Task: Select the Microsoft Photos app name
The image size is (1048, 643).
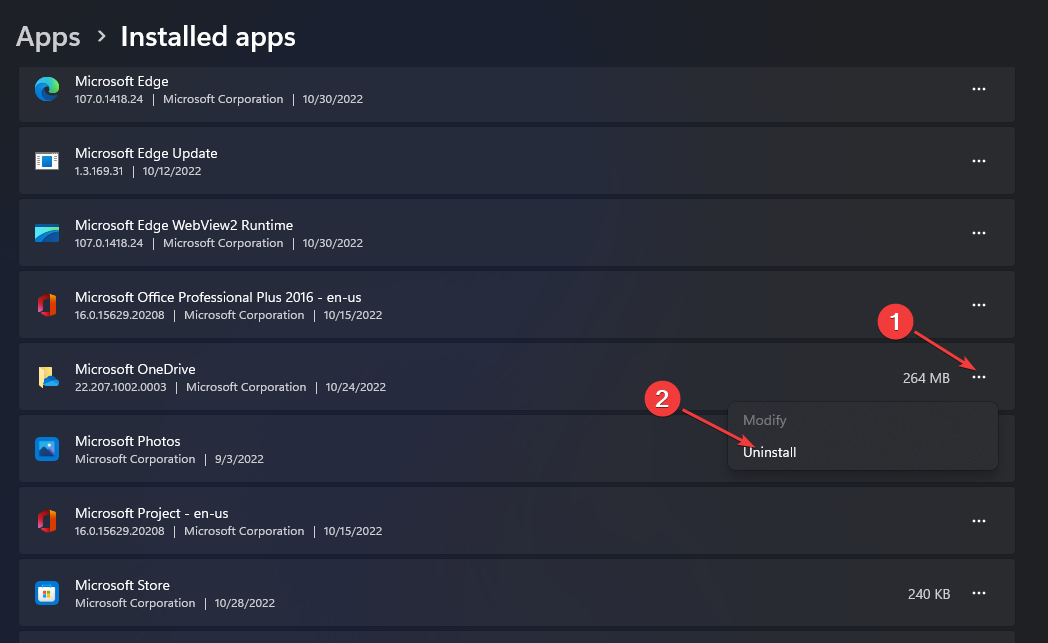Action: 128,442
